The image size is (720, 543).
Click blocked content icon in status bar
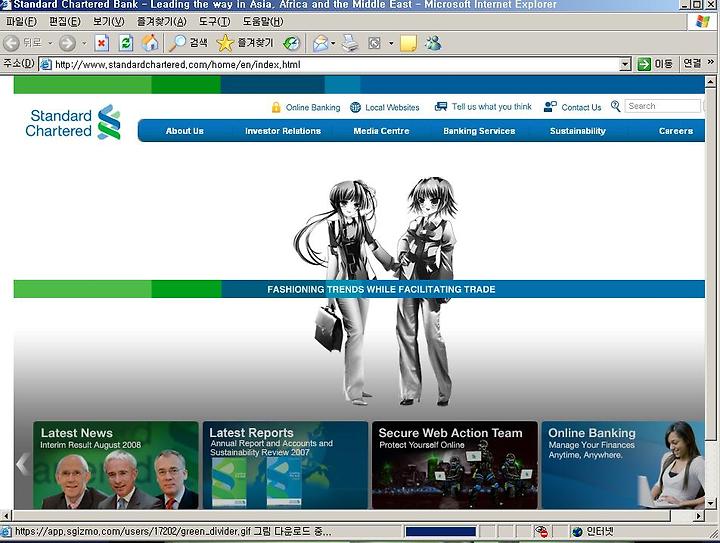coord(542,532)
